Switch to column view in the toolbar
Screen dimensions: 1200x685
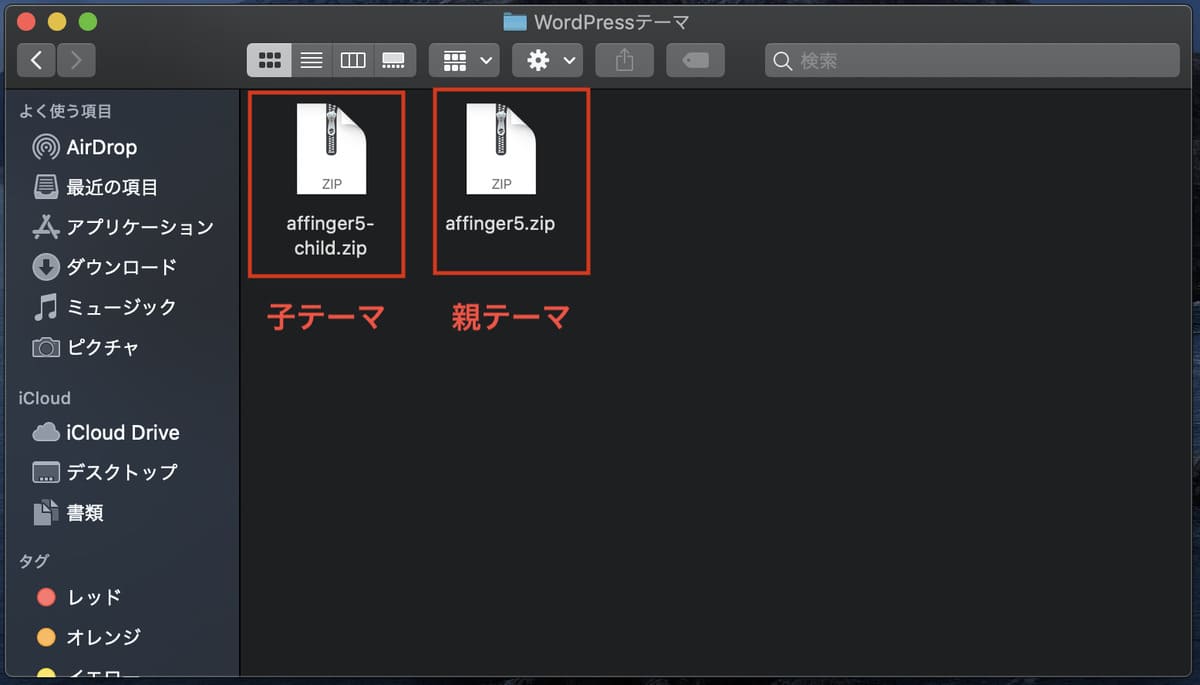pos(352,59)
